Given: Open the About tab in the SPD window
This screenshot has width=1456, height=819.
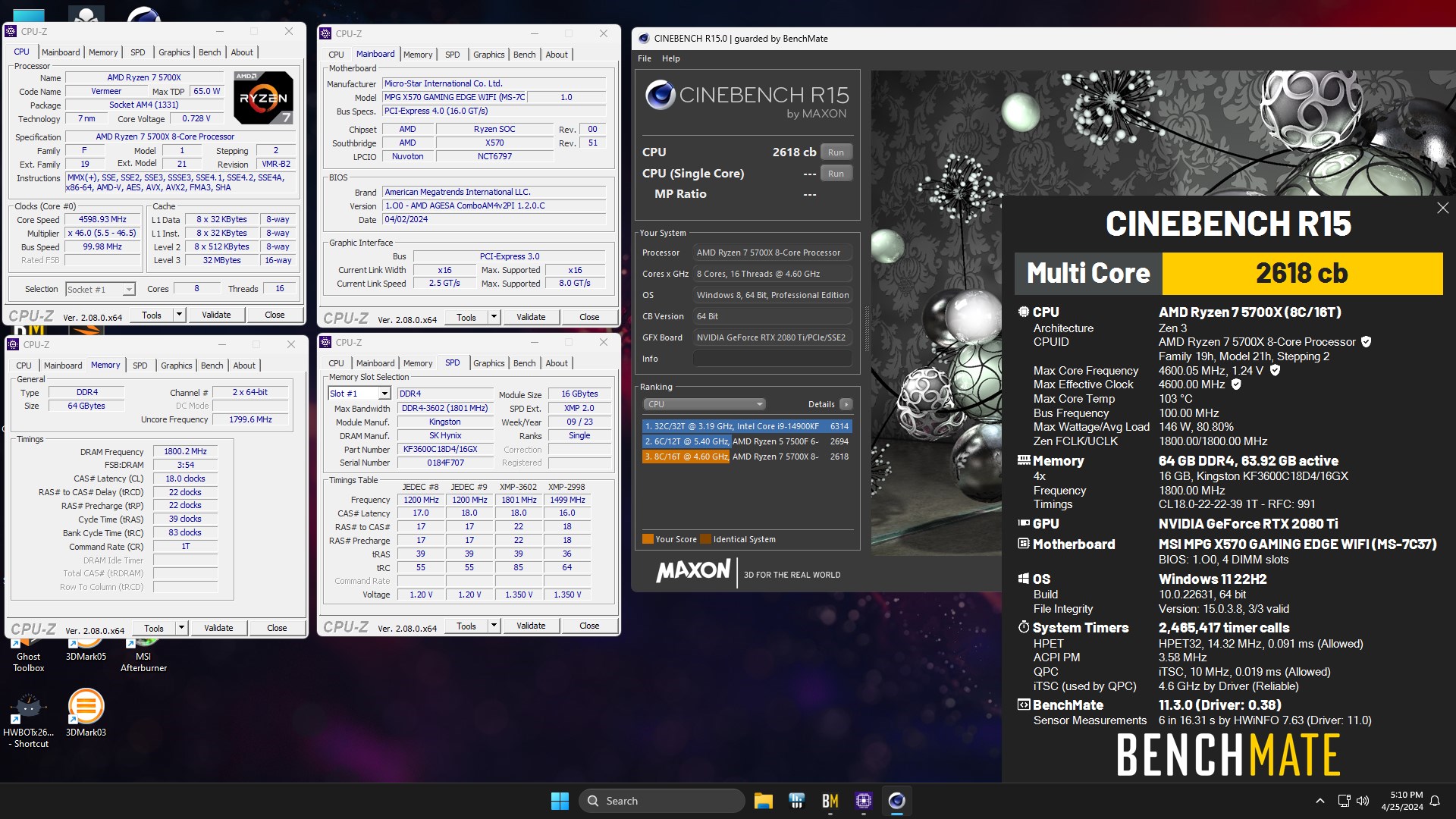Looking at the screenshot, I should point(557,363).
